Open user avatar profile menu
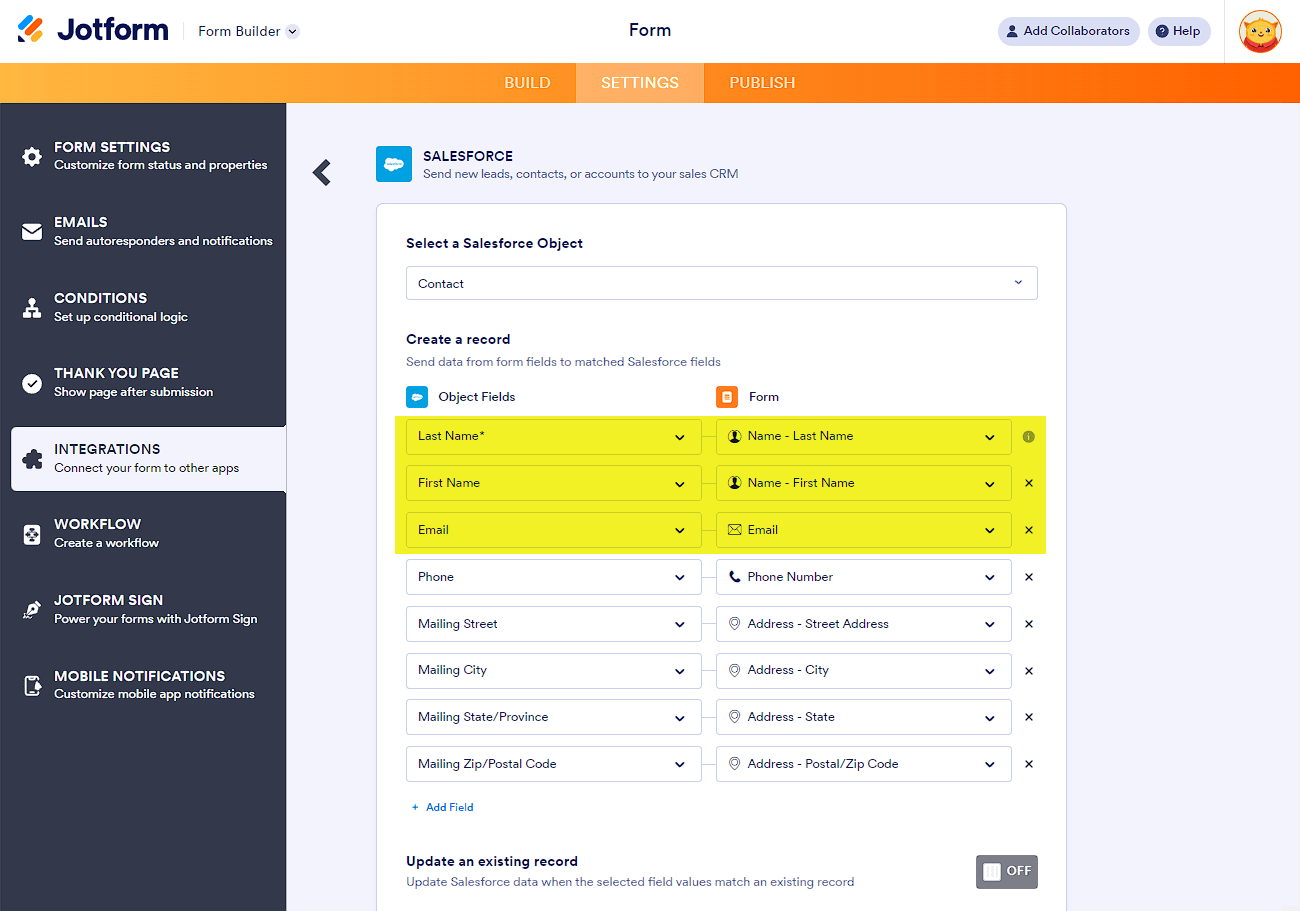The image size is (1300, 911). click(1260, 31)
